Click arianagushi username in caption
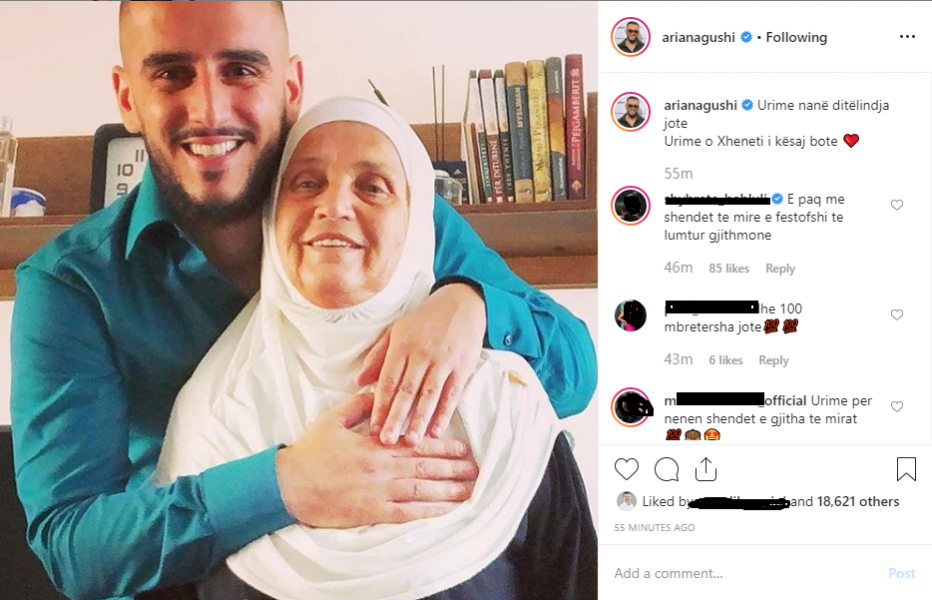 point(700,105)
